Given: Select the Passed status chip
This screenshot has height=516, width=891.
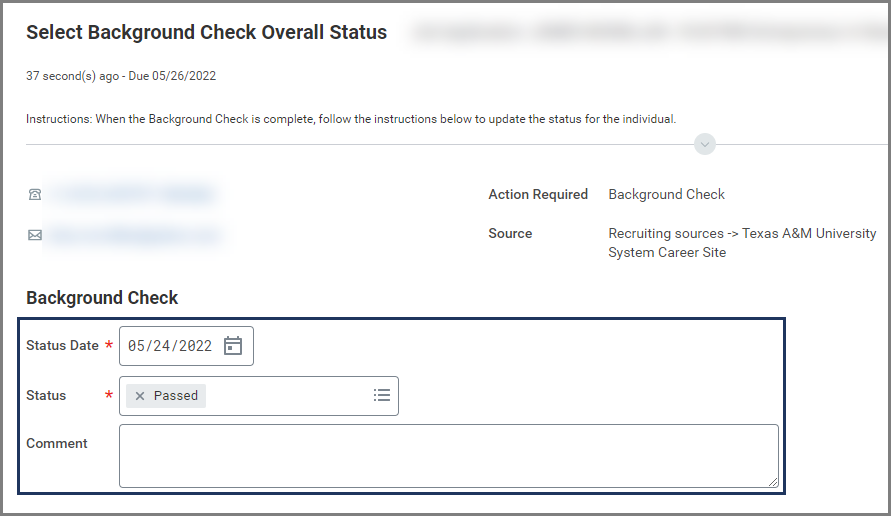Looking at the screenshot, I should pyautogui.click(x=176, y=396).
